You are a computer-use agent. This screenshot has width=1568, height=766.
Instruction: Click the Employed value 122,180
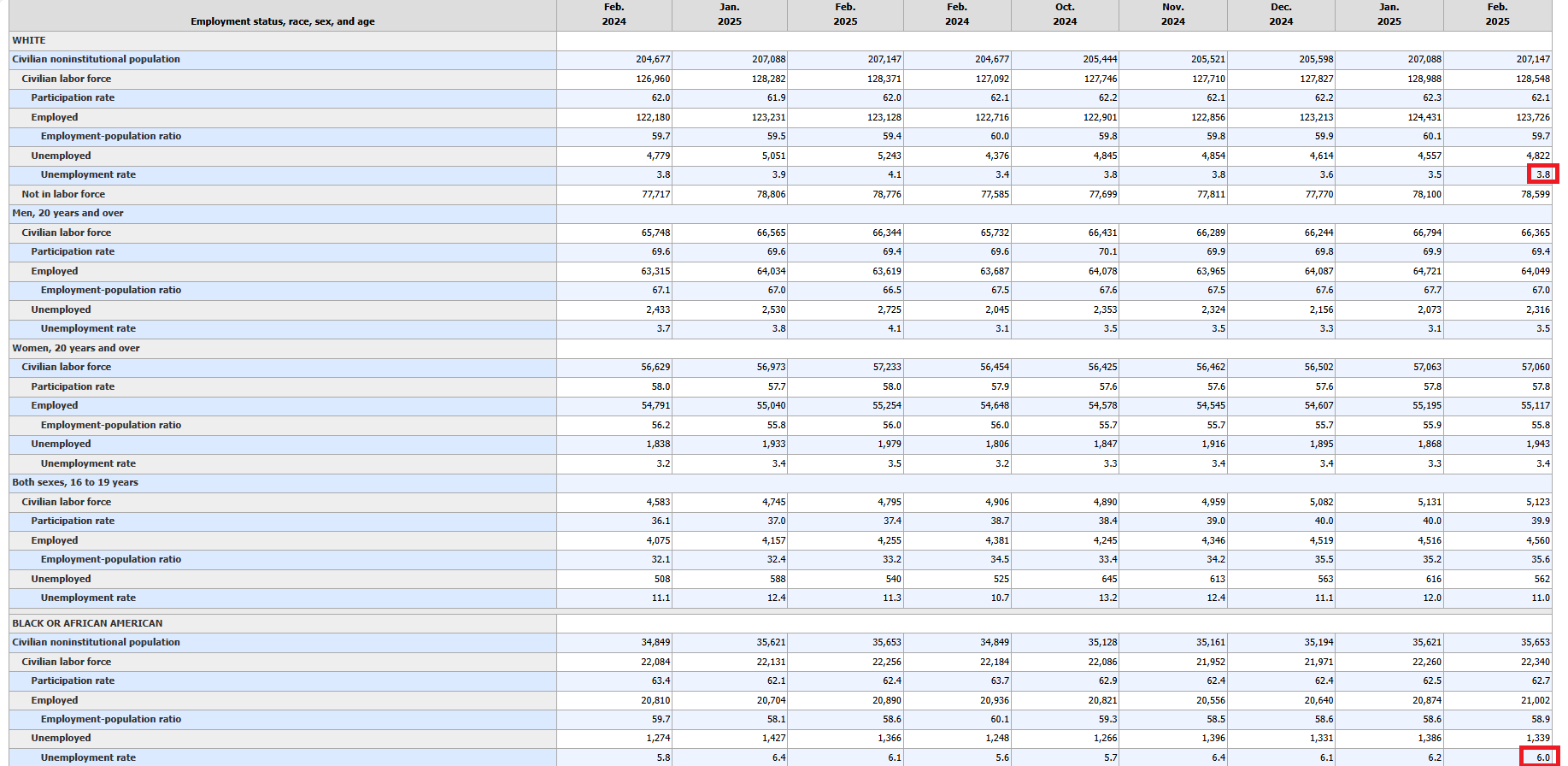[653, 117]
